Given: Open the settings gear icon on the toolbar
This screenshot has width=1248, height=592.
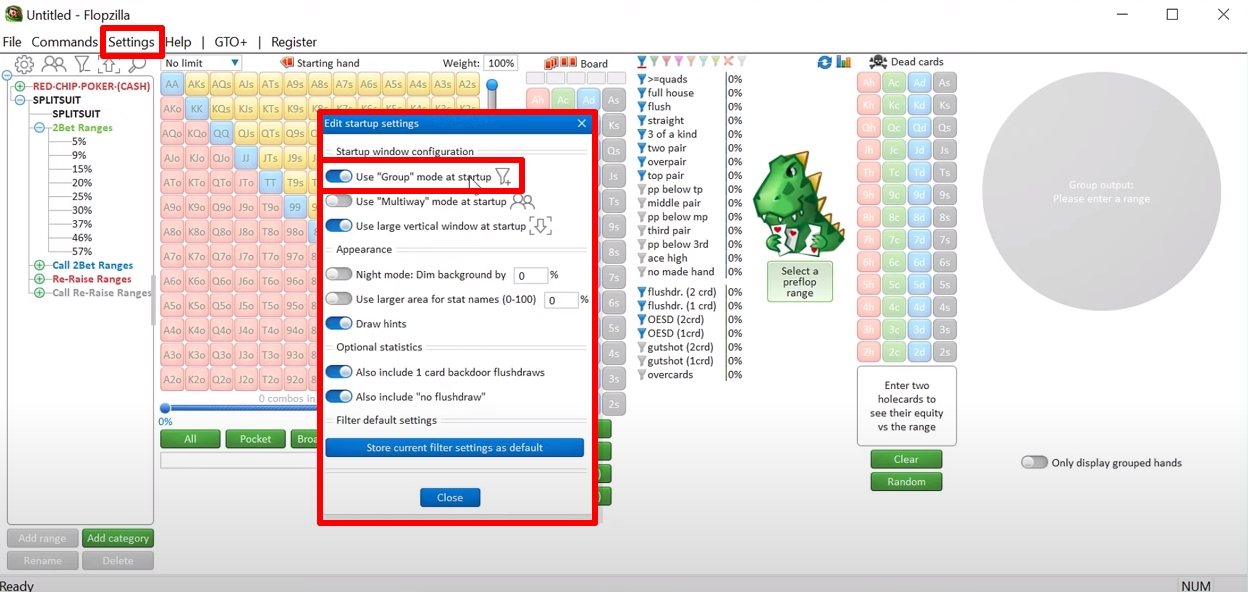Looking at the screenshot, I should coord(22,63).
